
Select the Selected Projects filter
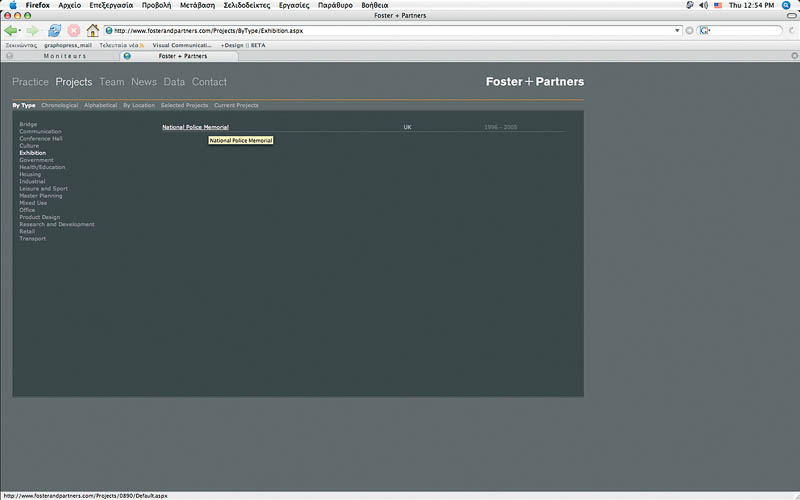pos(184,106)
